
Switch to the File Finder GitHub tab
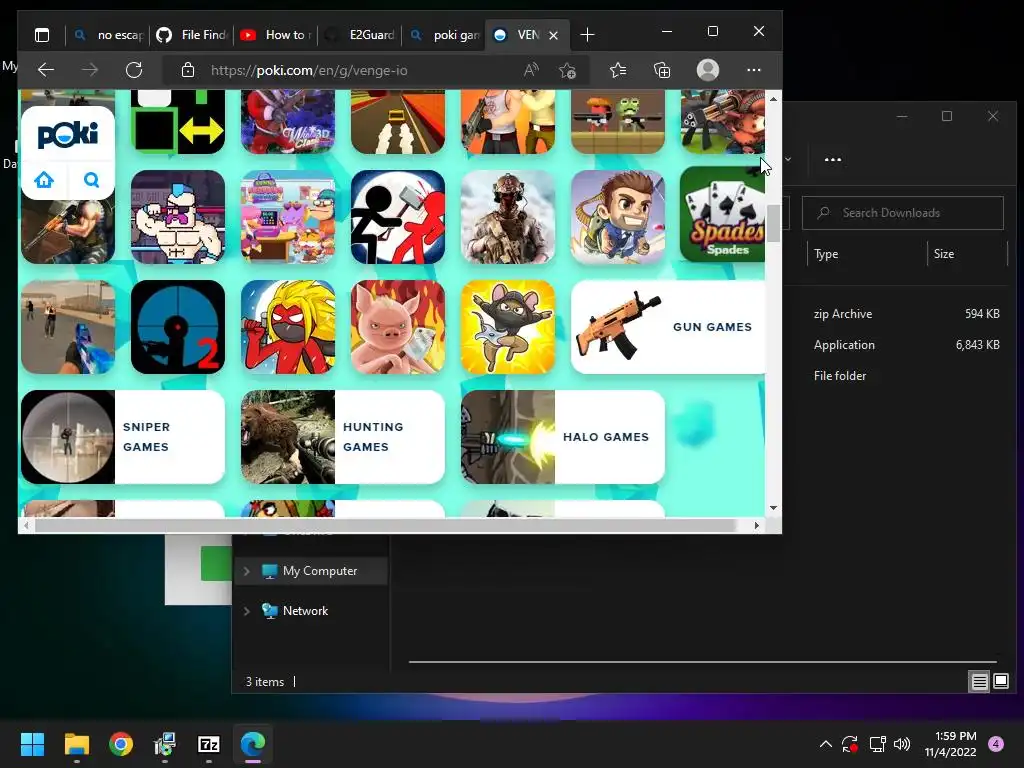click(191, 35)
